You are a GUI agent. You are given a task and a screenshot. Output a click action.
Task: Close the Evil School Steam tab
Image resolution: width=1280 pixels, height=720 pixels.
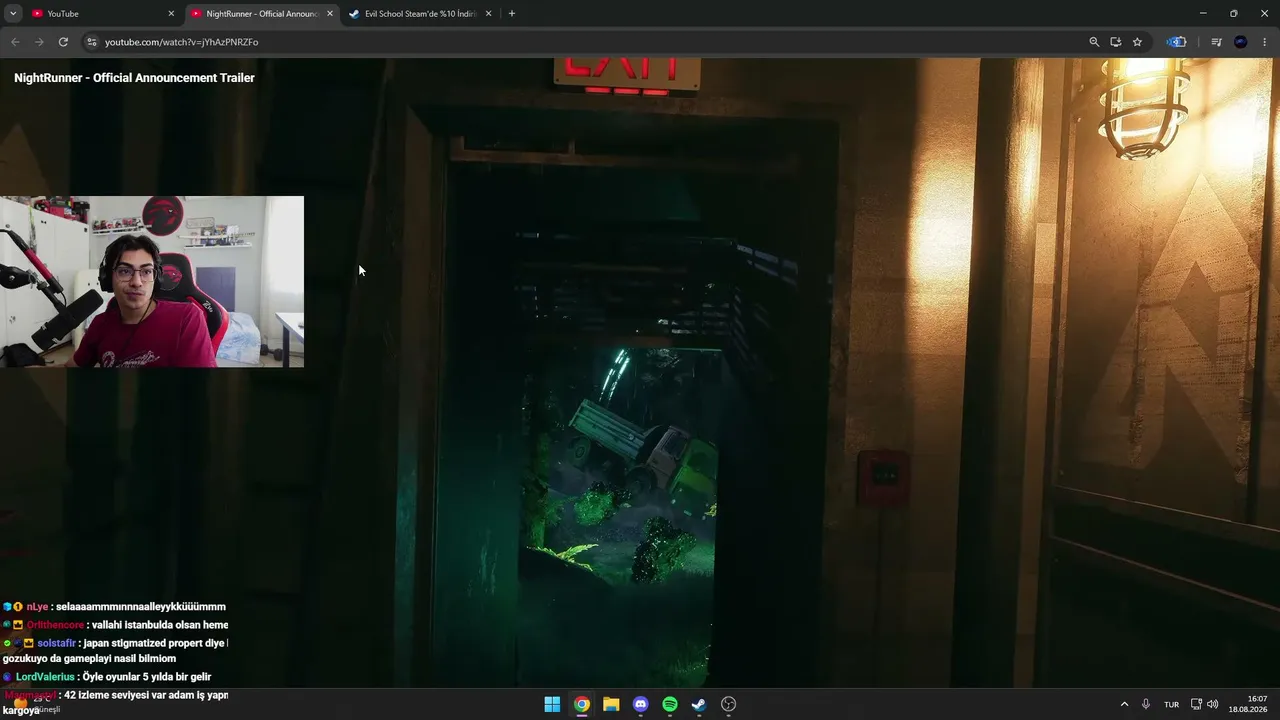[x=488, y=14]
